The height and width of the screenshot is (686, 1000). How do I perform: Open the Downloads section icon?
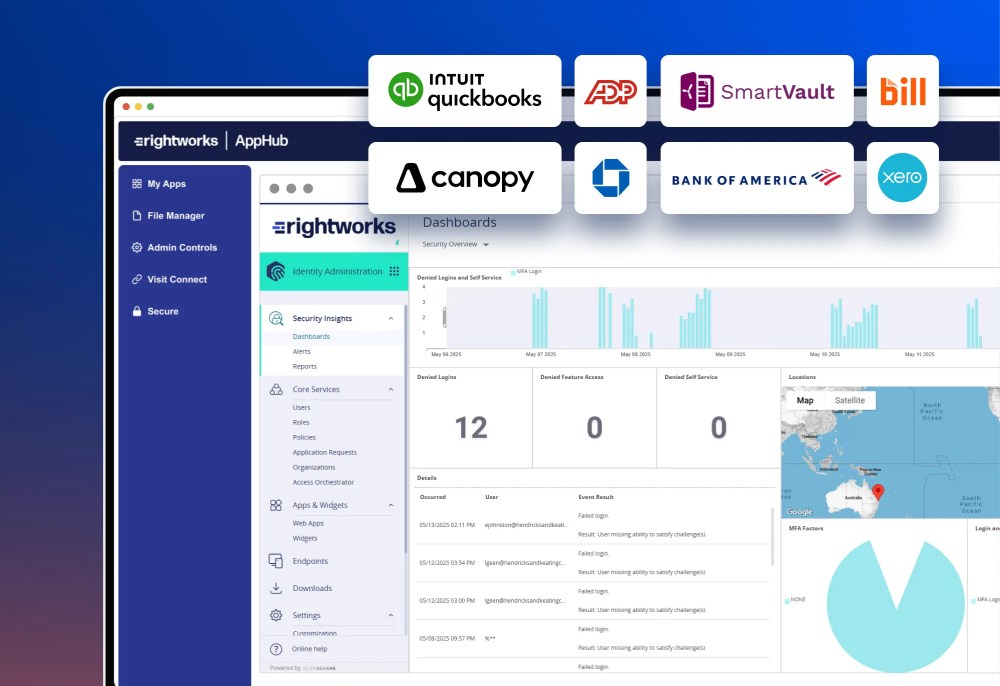pyautogui.click(x=277, y=588)
